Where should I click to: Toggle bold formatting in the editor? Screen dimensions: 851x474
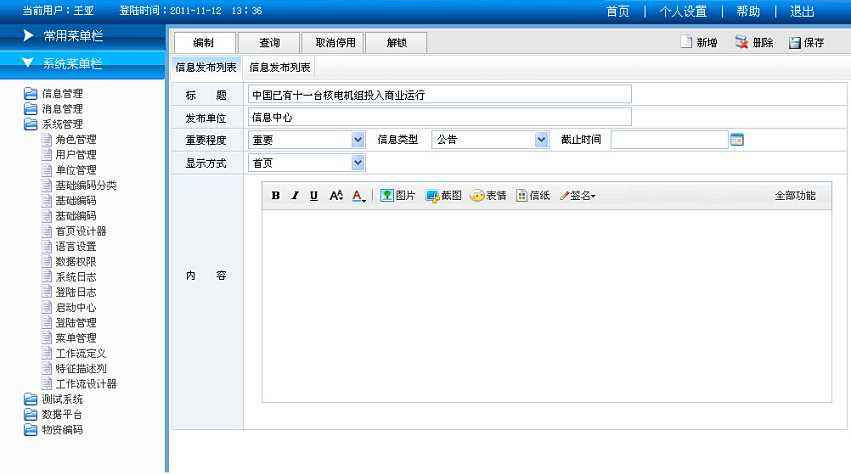[x=276, y=195]
